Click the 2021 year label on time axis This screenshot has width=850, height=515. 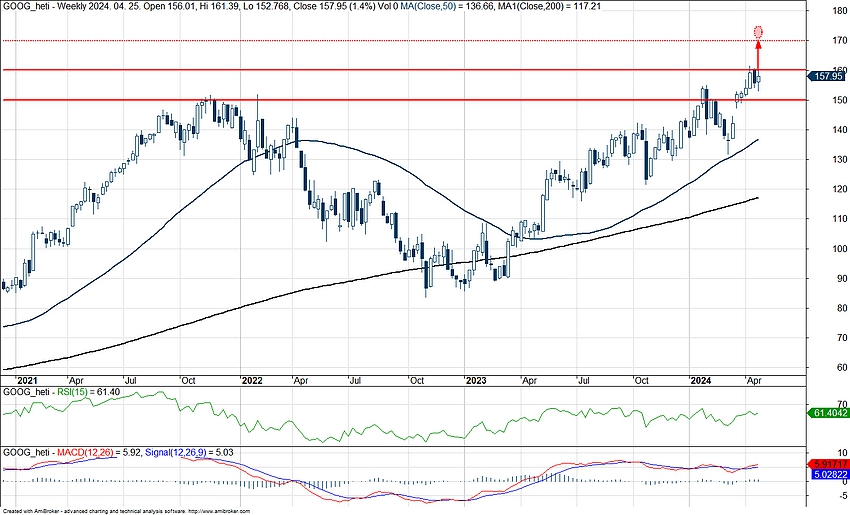pyautogui.click(x=27, y=381)
